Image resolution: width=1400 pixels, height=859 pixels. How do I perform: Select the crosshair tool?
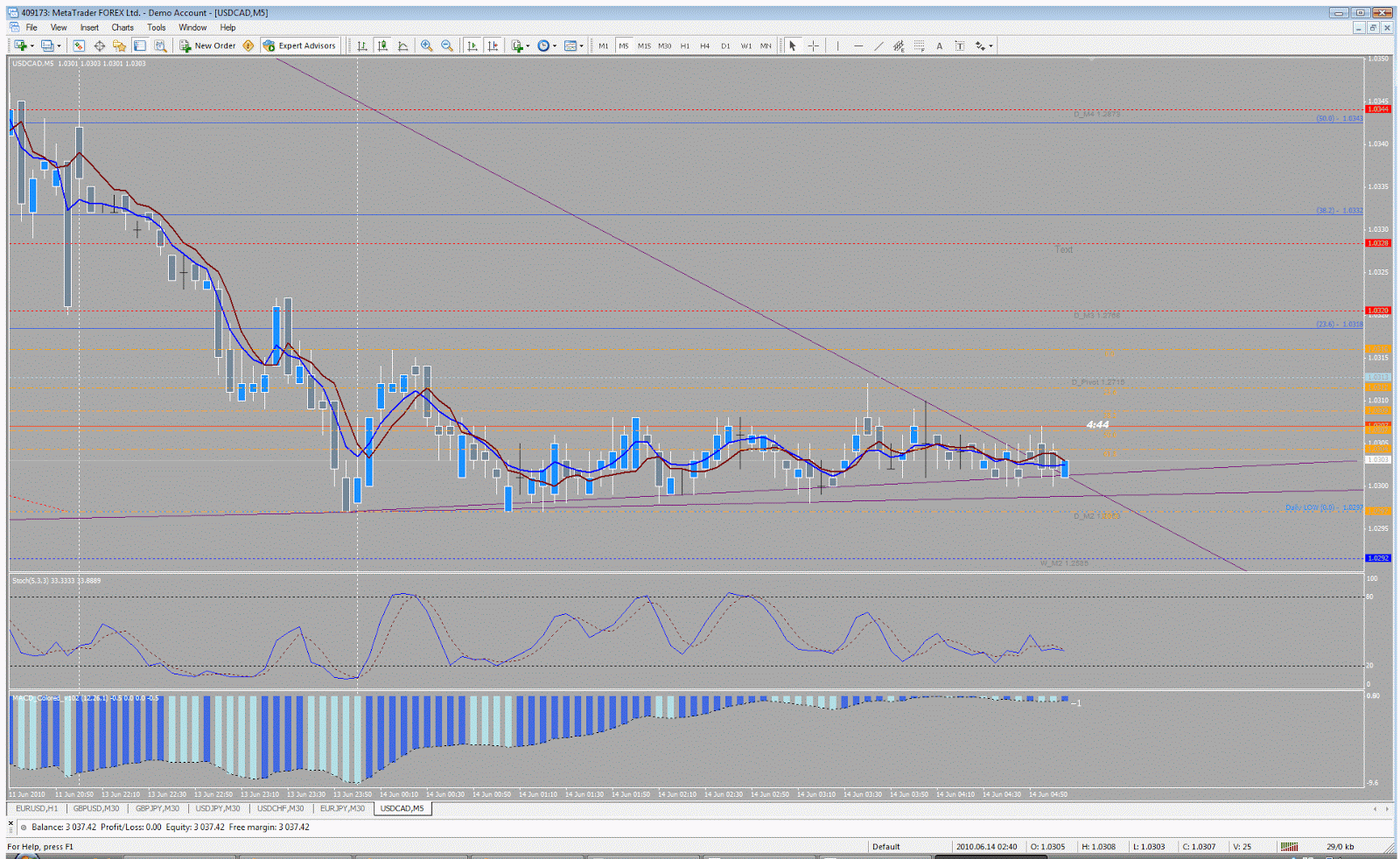click(x=813, y=45)
